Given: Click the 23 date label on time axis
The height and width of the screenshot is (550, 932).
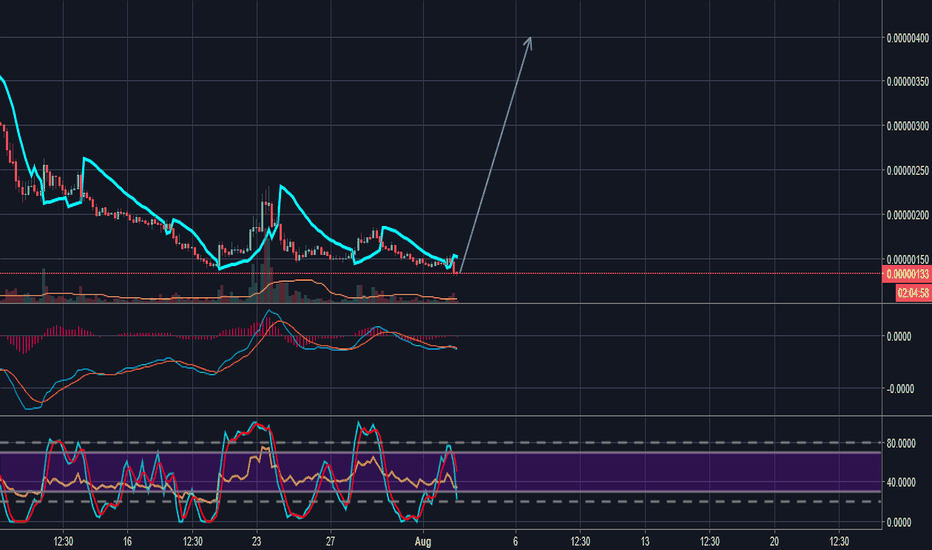Looking at the screenshot, I should tap(256, 542).
